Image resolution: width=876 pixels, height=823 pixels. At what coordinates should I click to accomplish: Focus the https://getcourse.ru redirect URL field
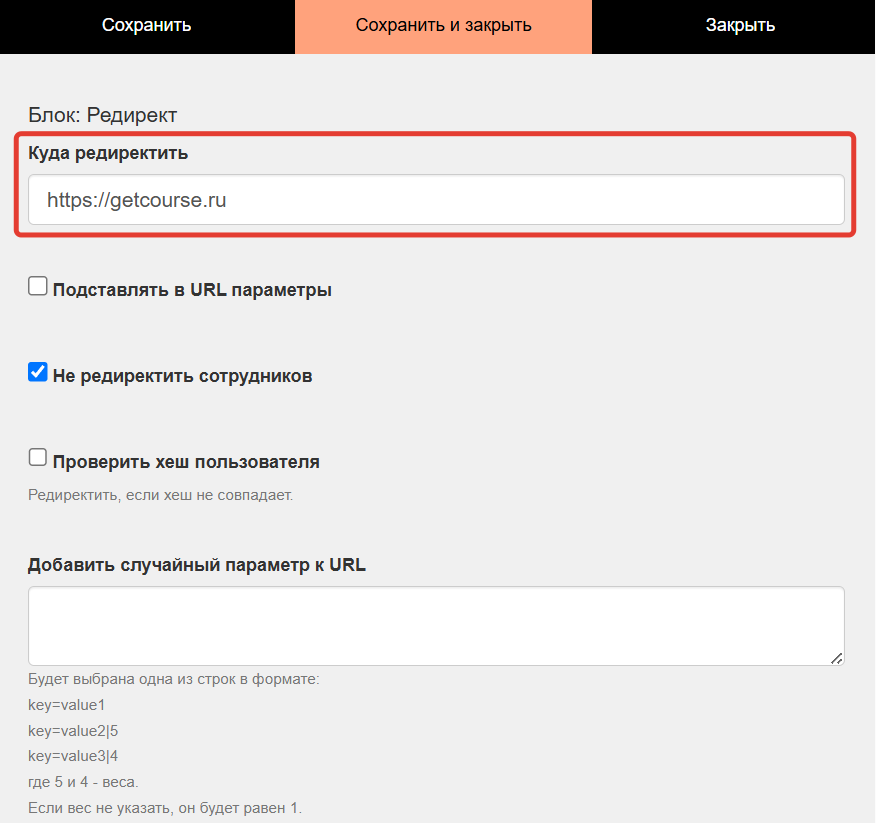436,199
